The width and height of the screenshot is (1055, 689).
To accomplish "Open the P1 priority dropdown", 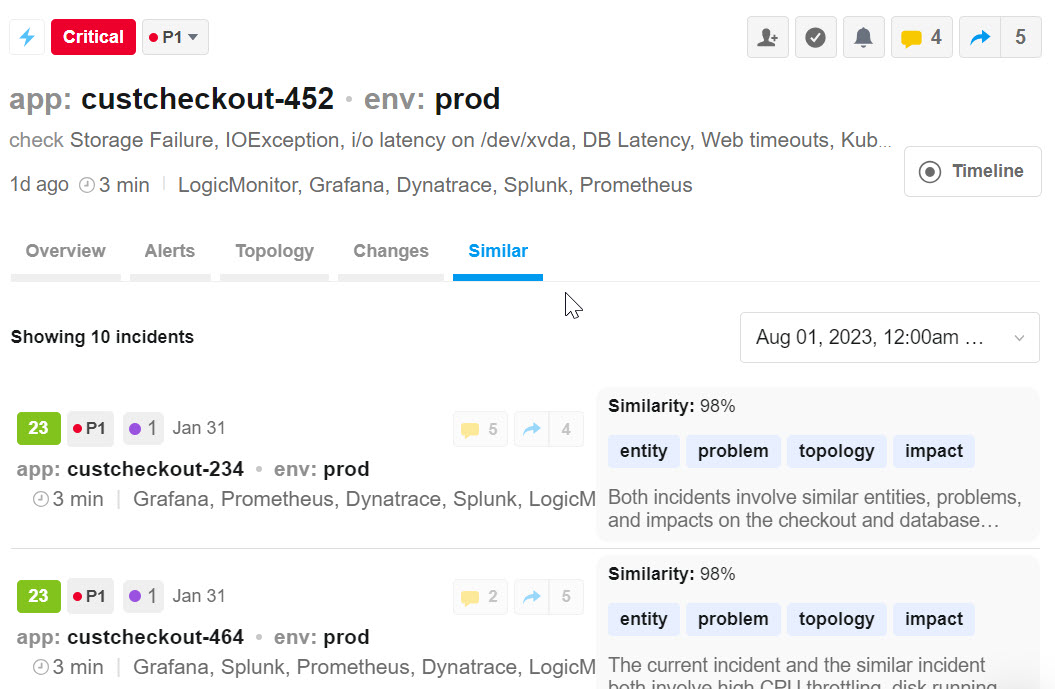I will tap(175, 37).
